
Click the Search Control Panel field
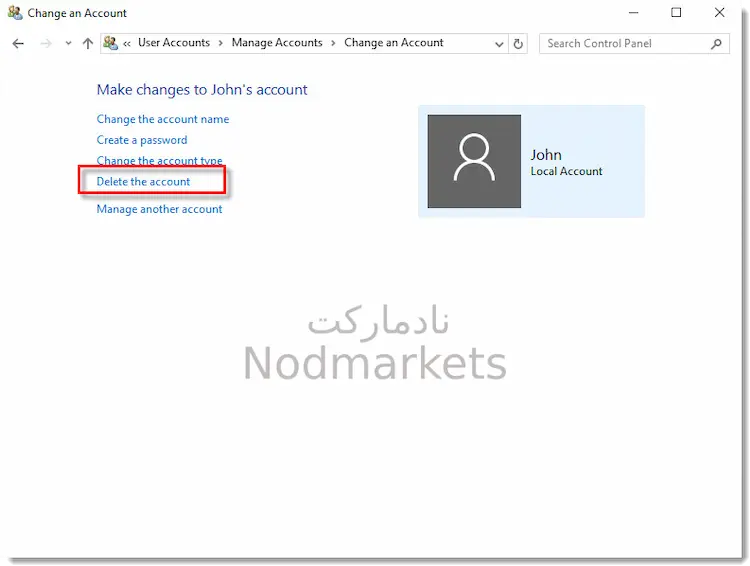(x=634, y=44)
